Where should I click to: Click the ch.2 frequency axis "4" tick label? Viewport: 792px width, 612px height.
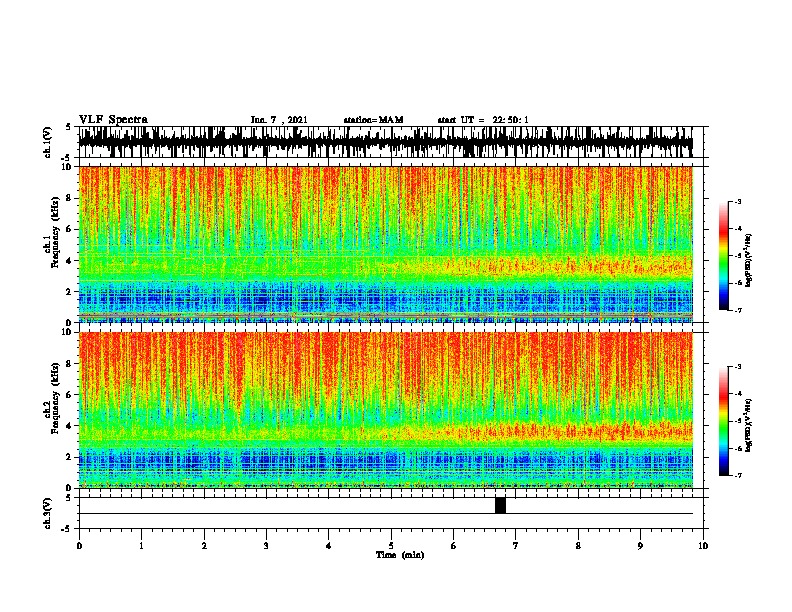click(70, 426)
